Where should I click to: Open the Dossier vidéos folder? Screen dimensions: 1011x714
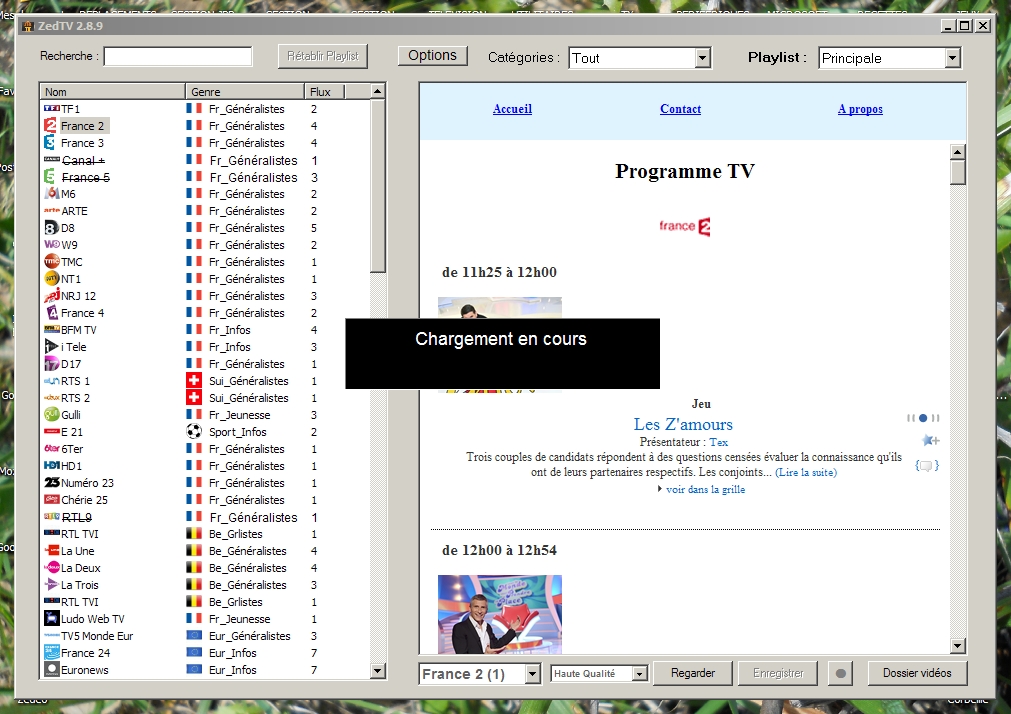coord(916,673)
